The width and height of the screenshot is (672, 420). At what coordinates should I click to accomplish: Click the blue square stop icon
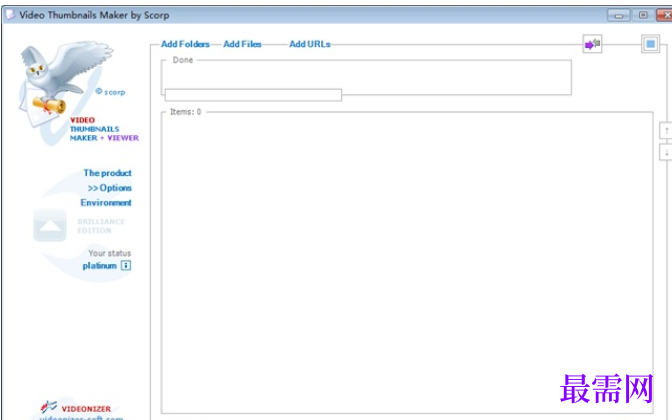651,44
